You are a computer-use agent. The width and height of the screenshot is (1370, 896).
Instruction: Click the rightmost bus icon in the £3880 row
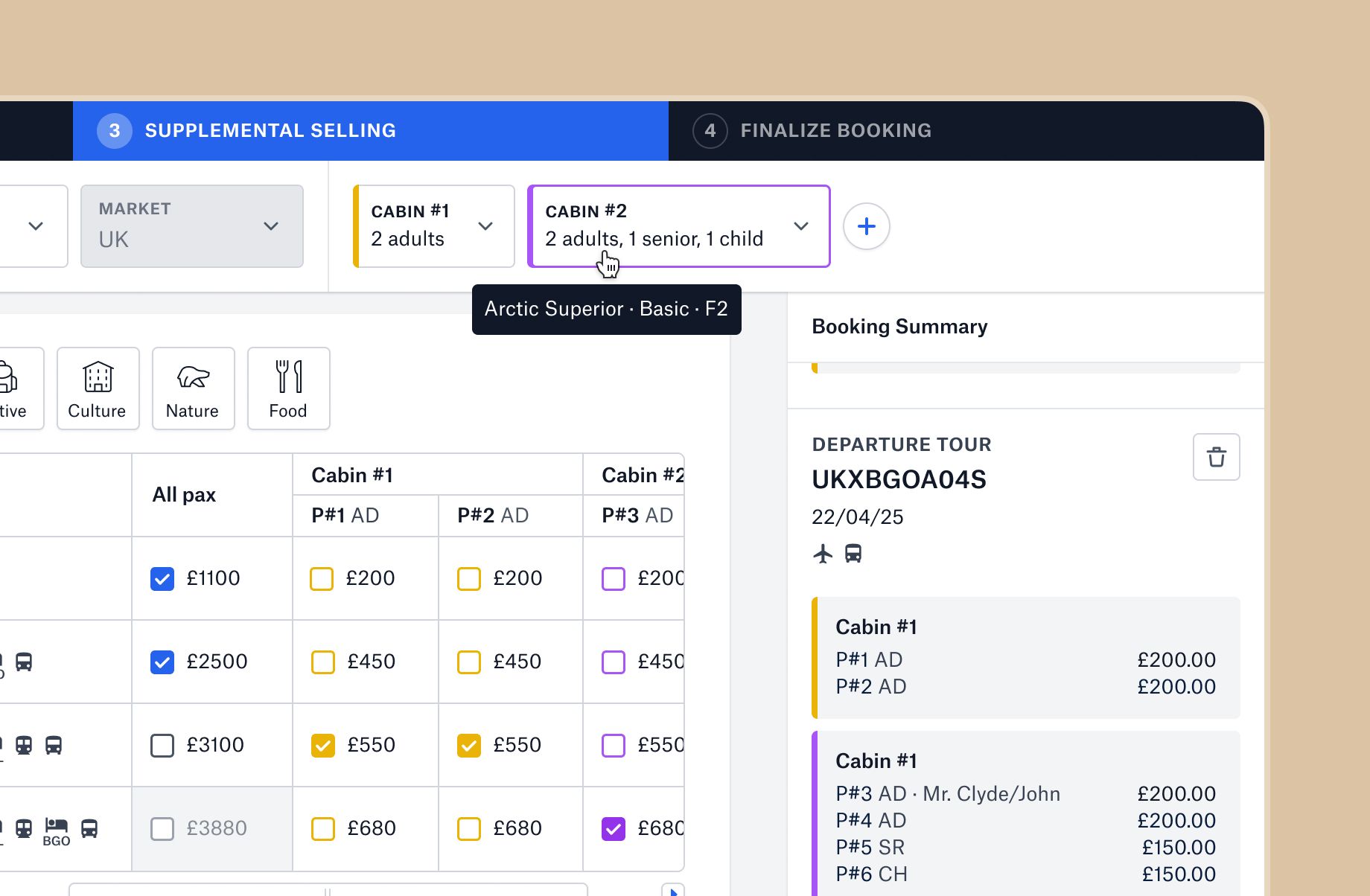(x=89, y=828)
